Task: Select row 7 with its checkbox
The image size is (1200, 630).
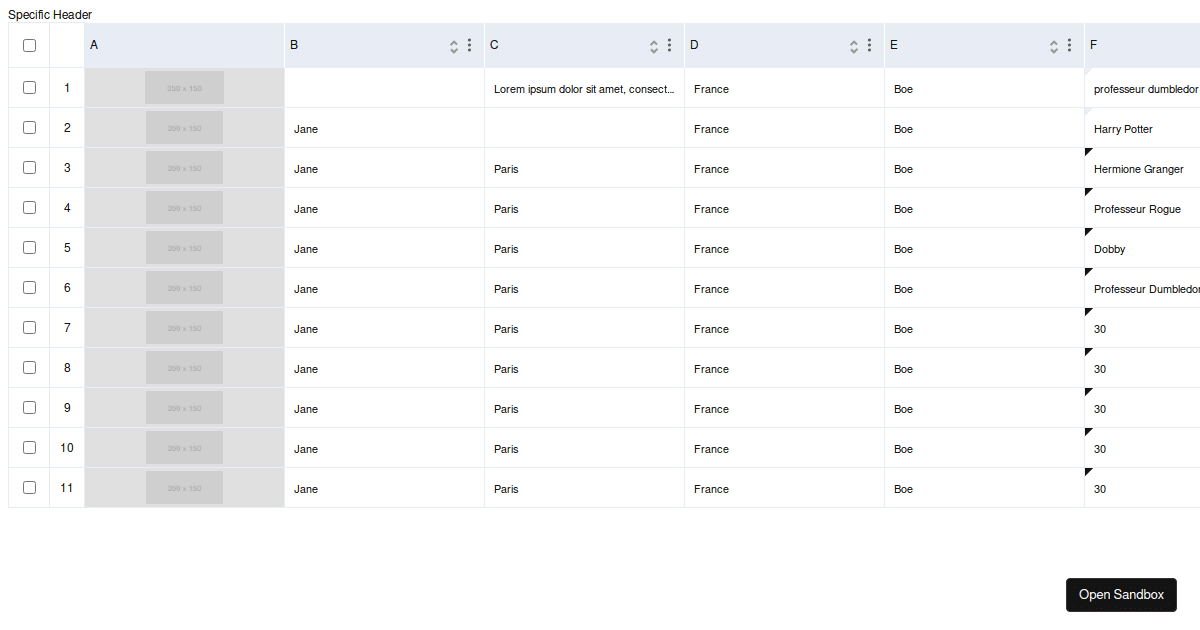Action: pos(29,328)
